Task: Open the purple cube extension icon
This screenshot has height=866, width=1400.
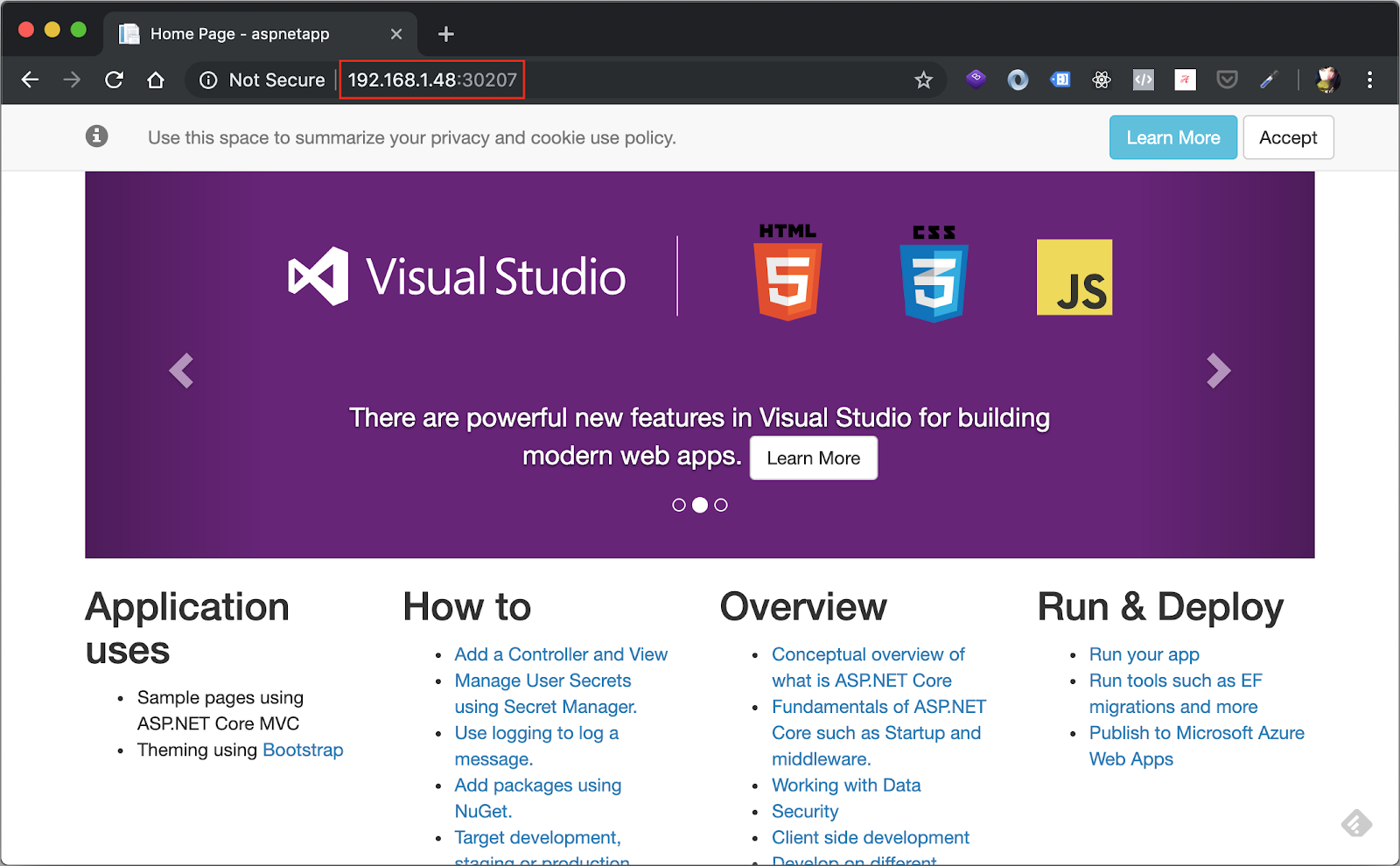Action: tap(976, 80)
